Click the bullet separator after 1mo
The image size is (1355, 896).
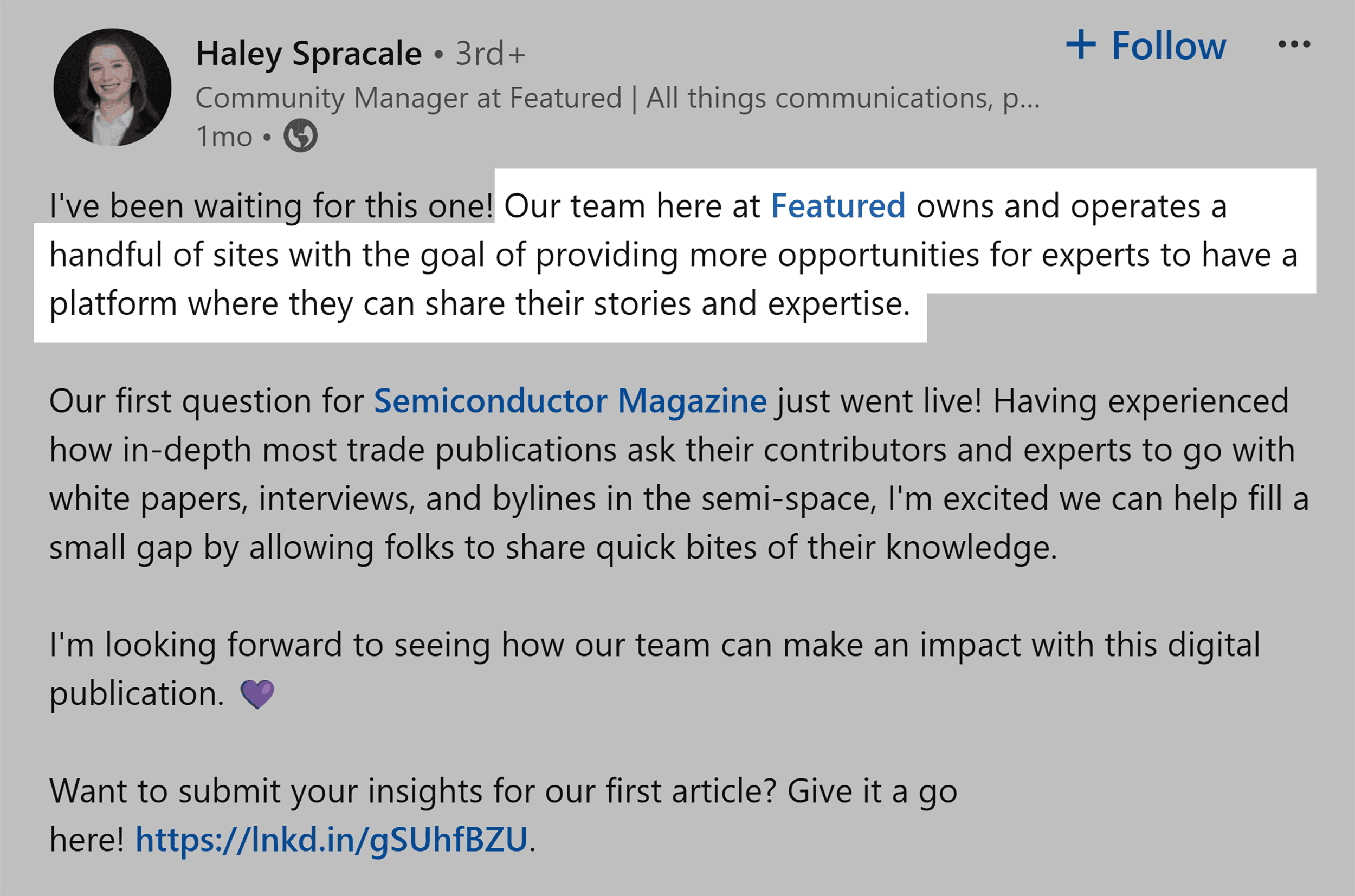point(266,137)
